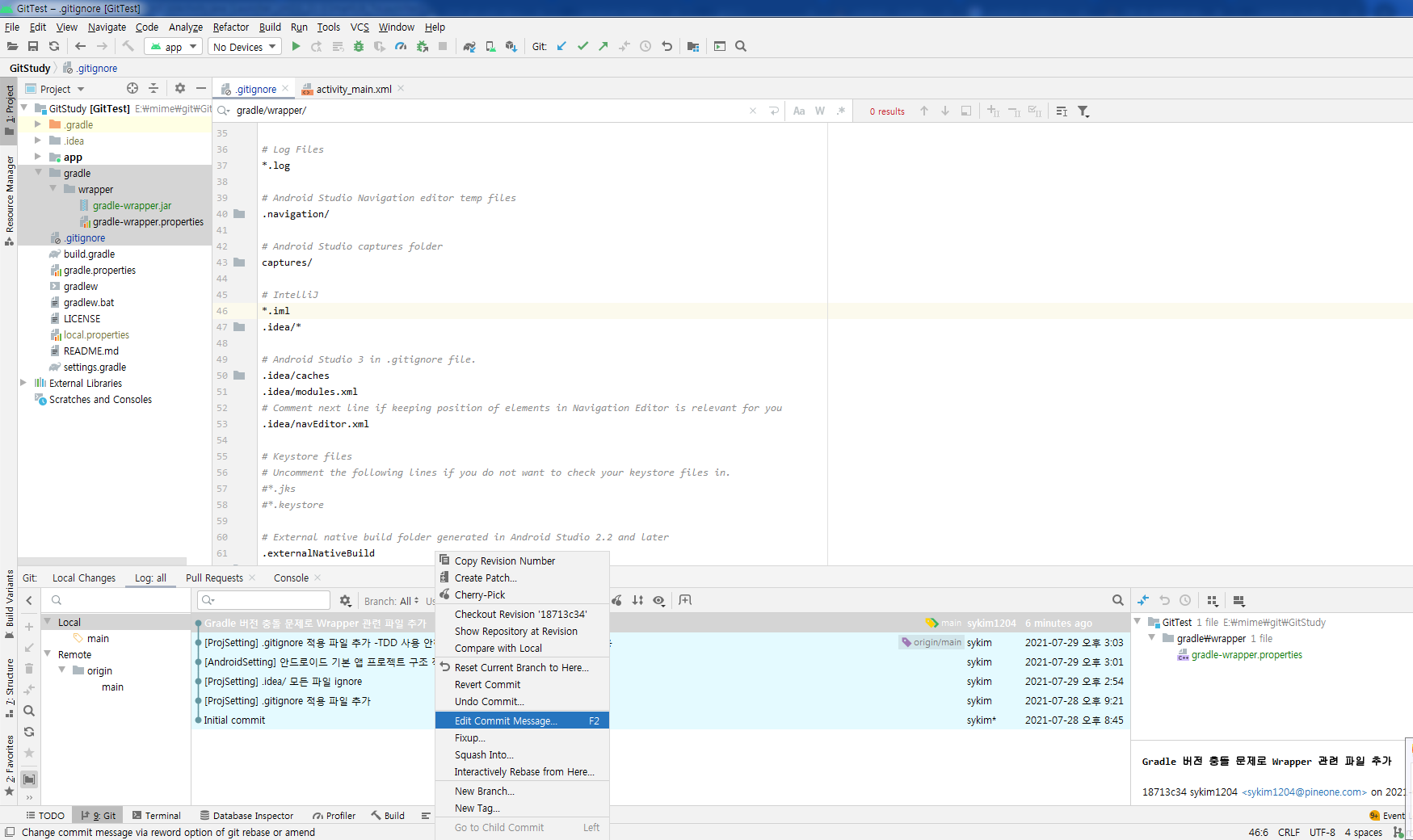Open Project panel gear settings
The height and width of the screenshot is (840, 1413).
click(x=180, y=88)
